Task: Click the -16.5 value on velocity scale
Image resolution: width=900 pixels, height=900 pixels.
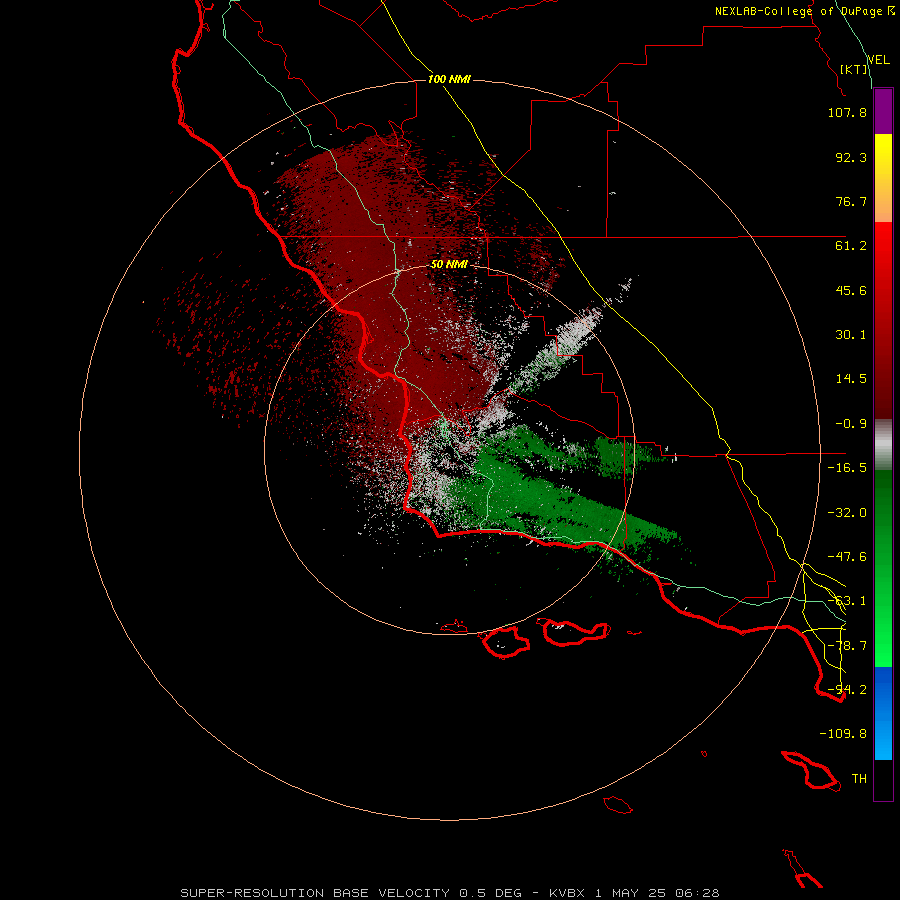Action: coord(847,468)
